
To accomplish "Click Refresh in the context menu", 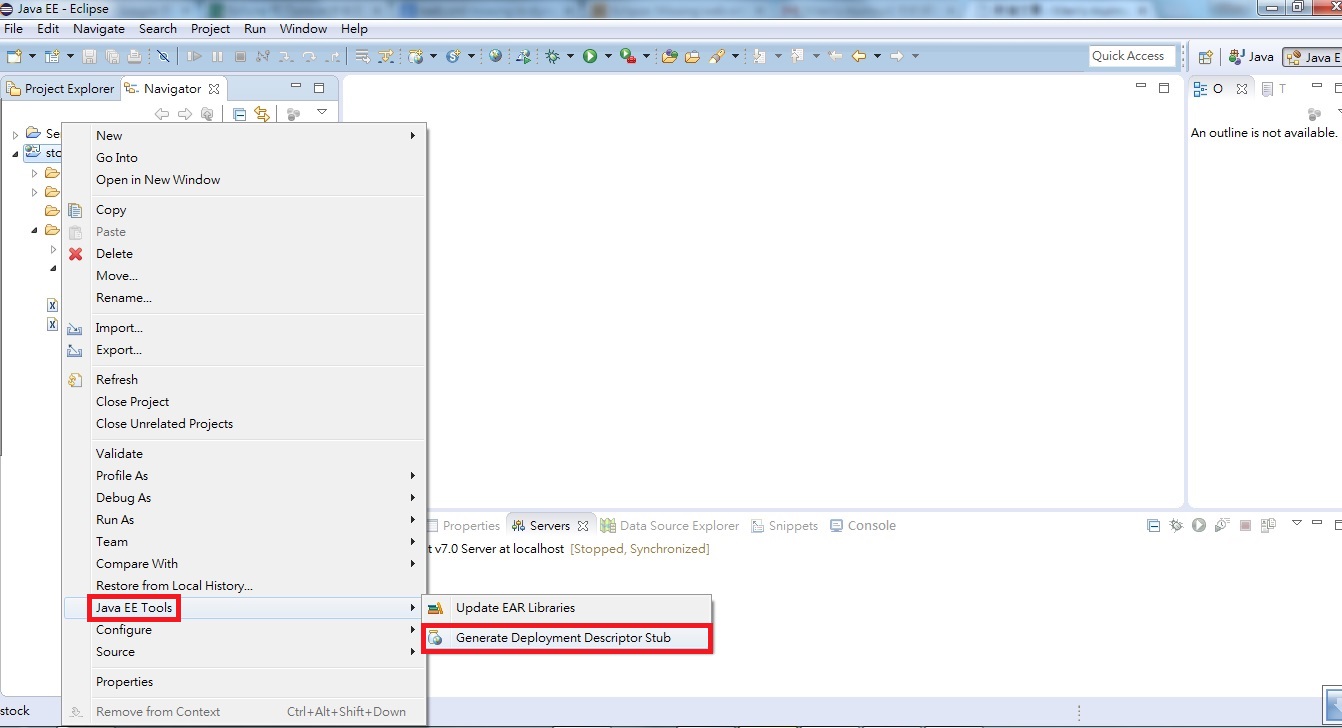I will pyautogui.click(x=245, y=380).
